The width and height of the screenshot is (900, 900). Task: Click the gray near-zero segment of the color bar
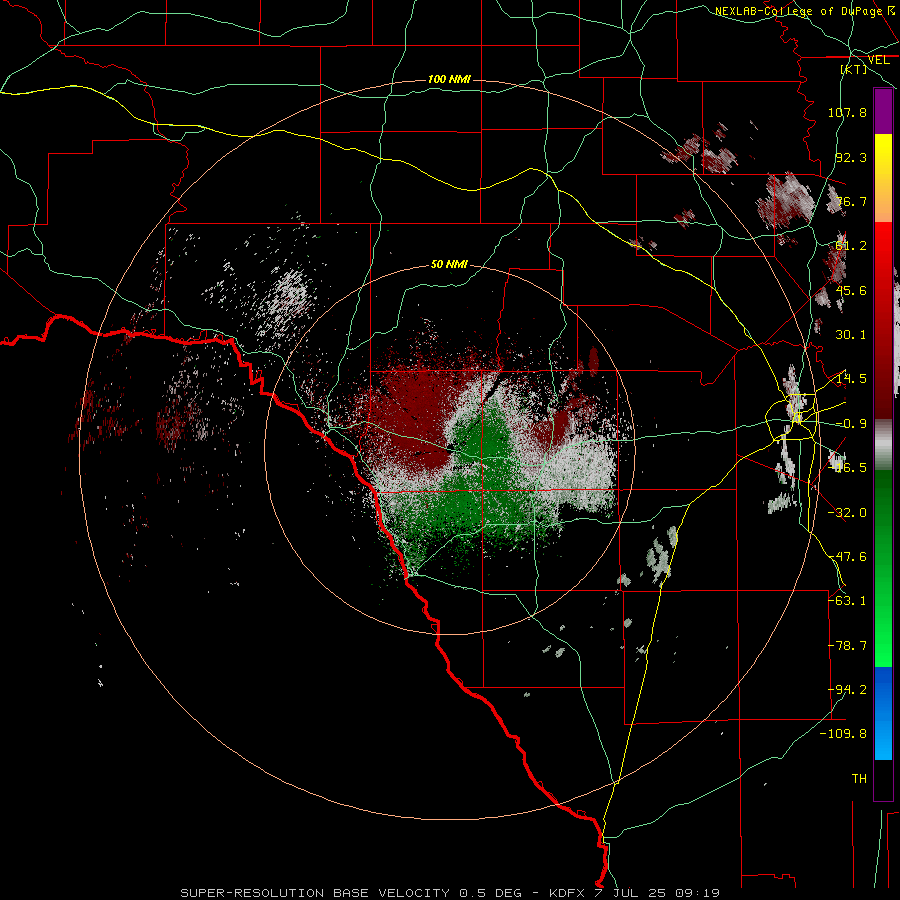883,445
